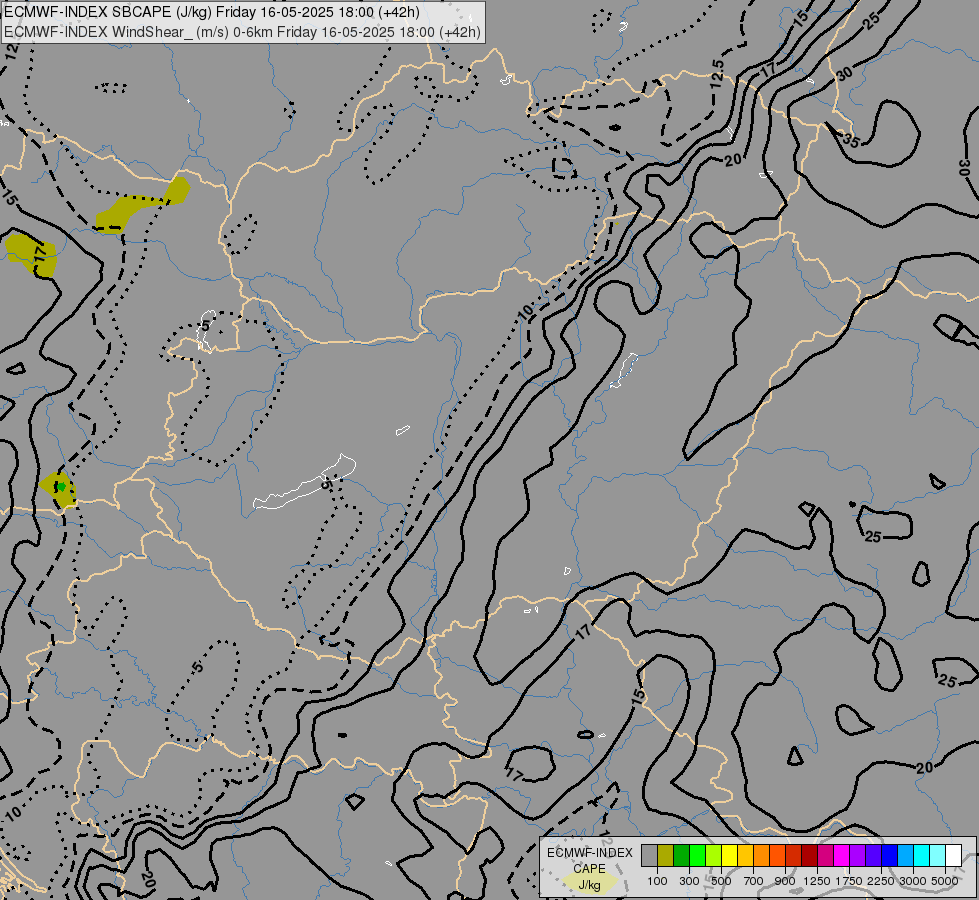Click the legend value 1250
The image size is (979, 900).
tap(817, 881)
